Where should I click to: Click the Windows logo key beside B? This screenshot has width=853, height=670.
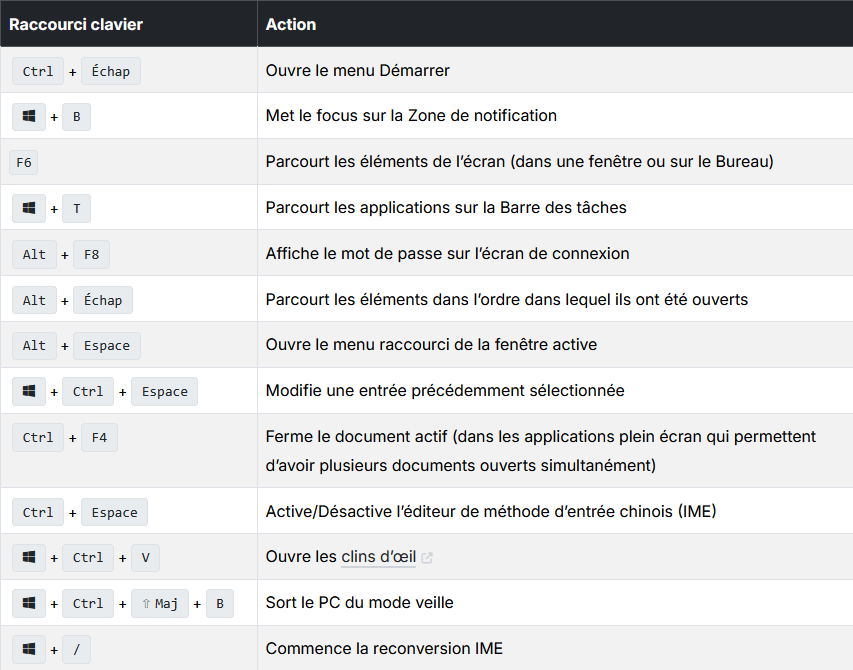(x=29, y=116)
